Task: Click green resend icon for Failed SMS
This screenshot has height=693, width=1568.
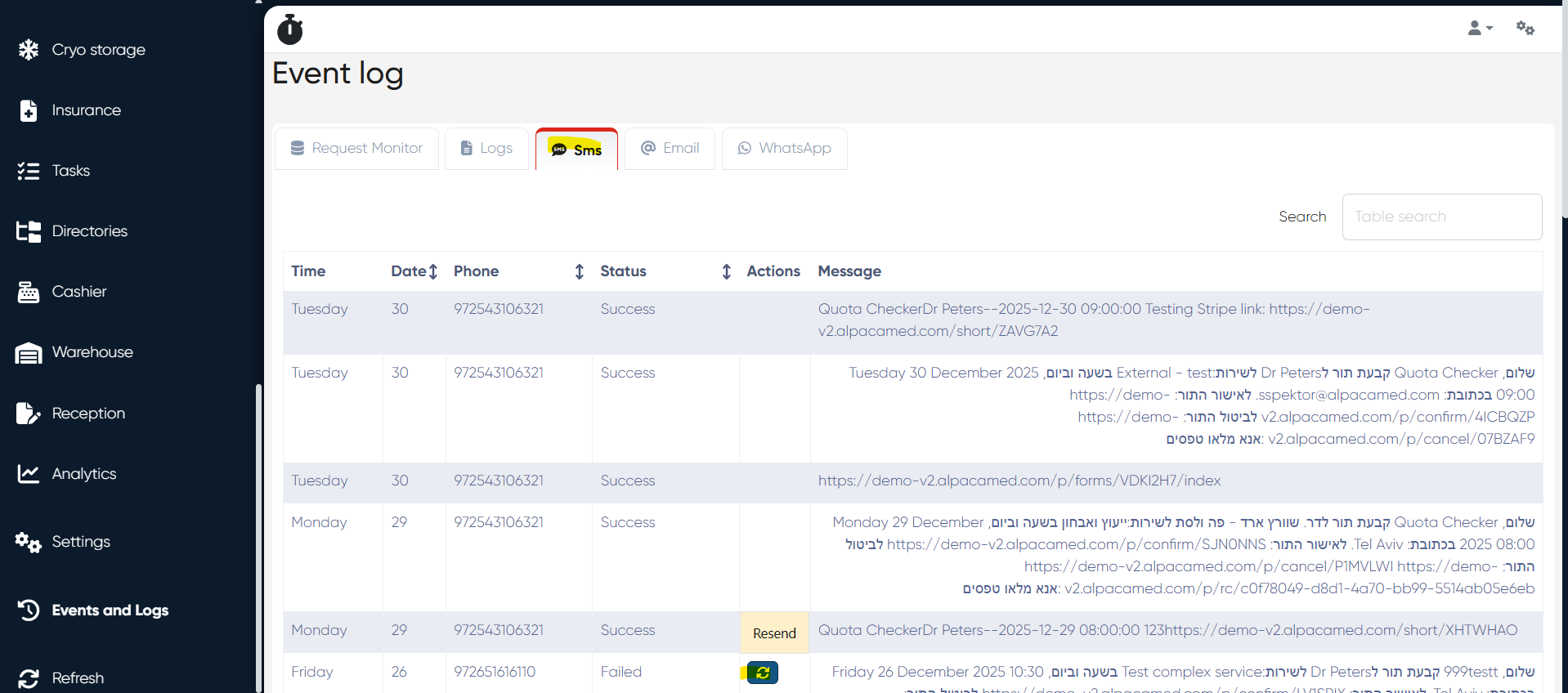Action: (x=762, y=673)
